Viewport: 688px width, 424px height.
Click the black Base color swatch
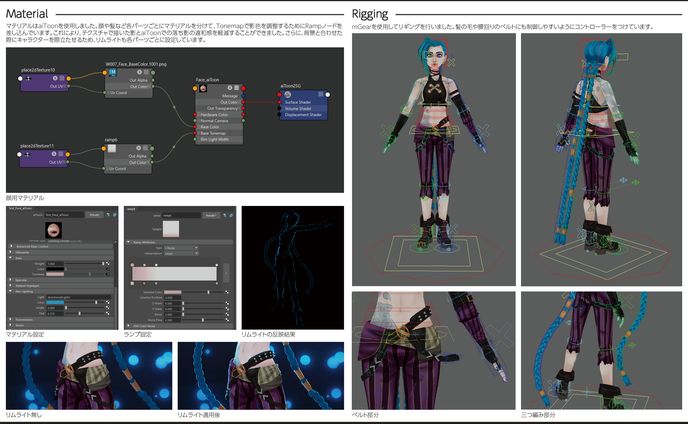(55, 269)
